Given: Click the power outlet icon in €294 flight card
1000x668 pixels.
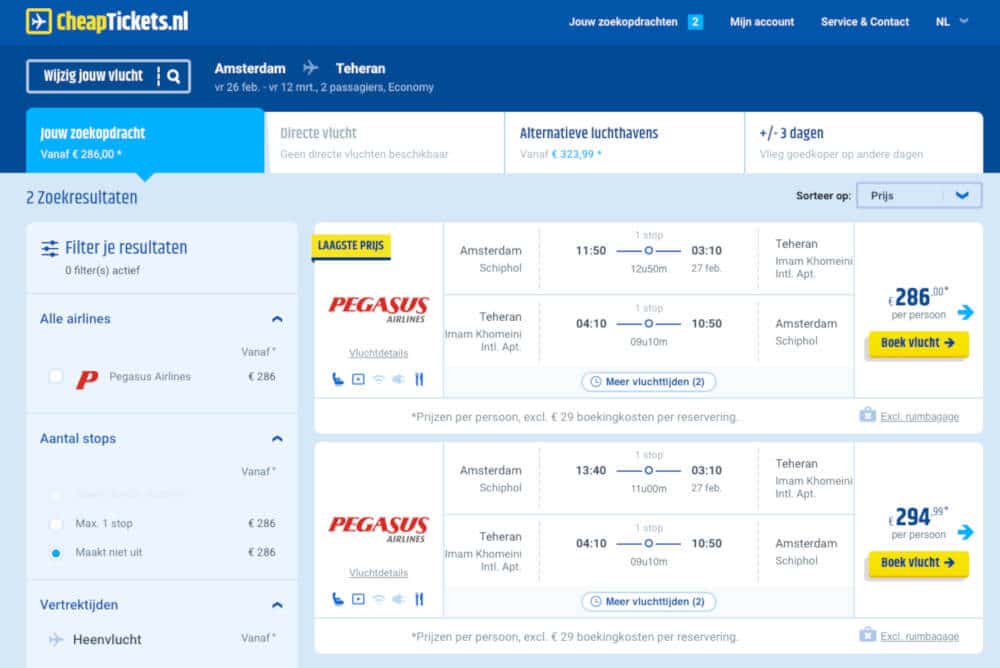Looking at the screenshot, I should point(399,599).
